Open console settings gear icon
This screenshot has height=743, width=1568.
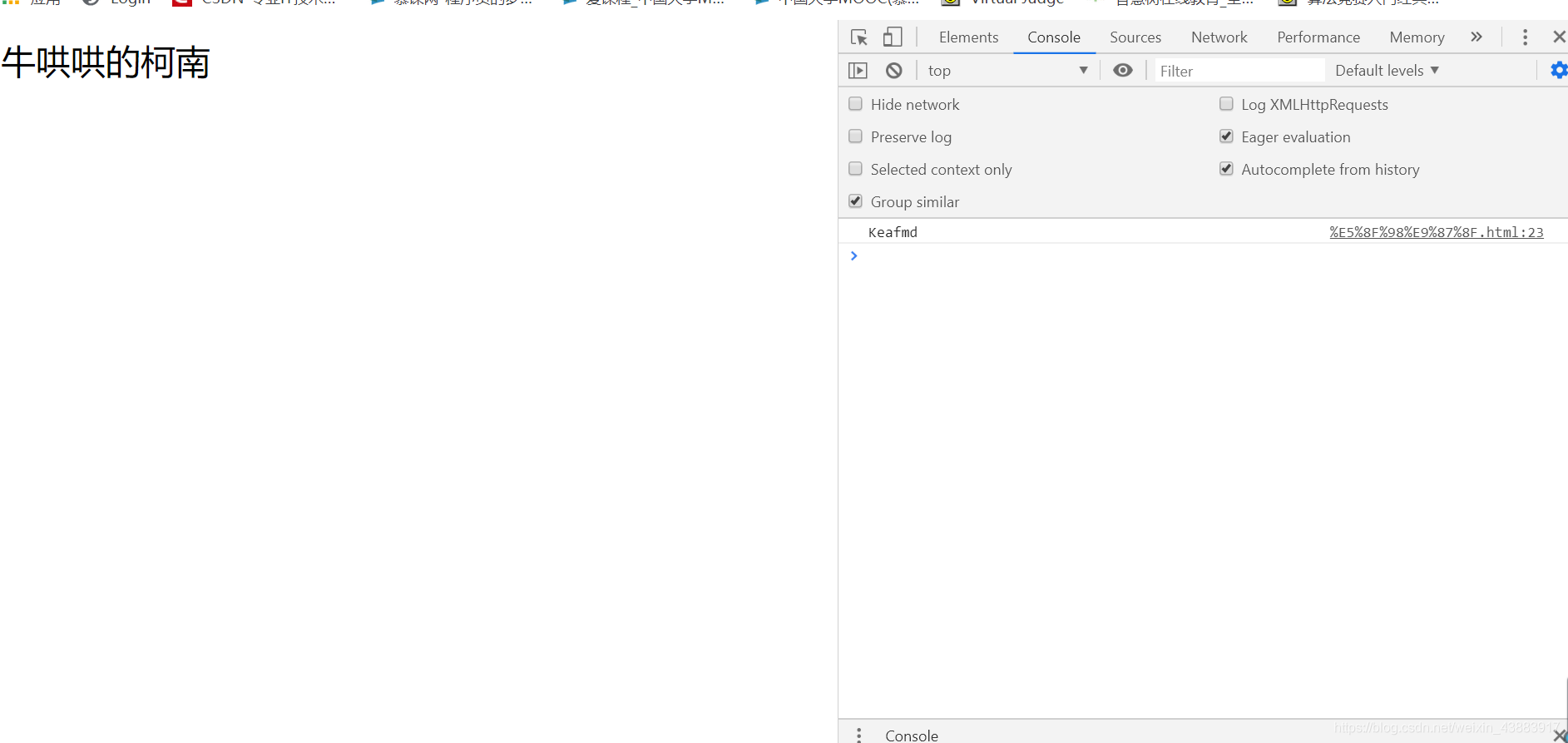click(1559, 71)
